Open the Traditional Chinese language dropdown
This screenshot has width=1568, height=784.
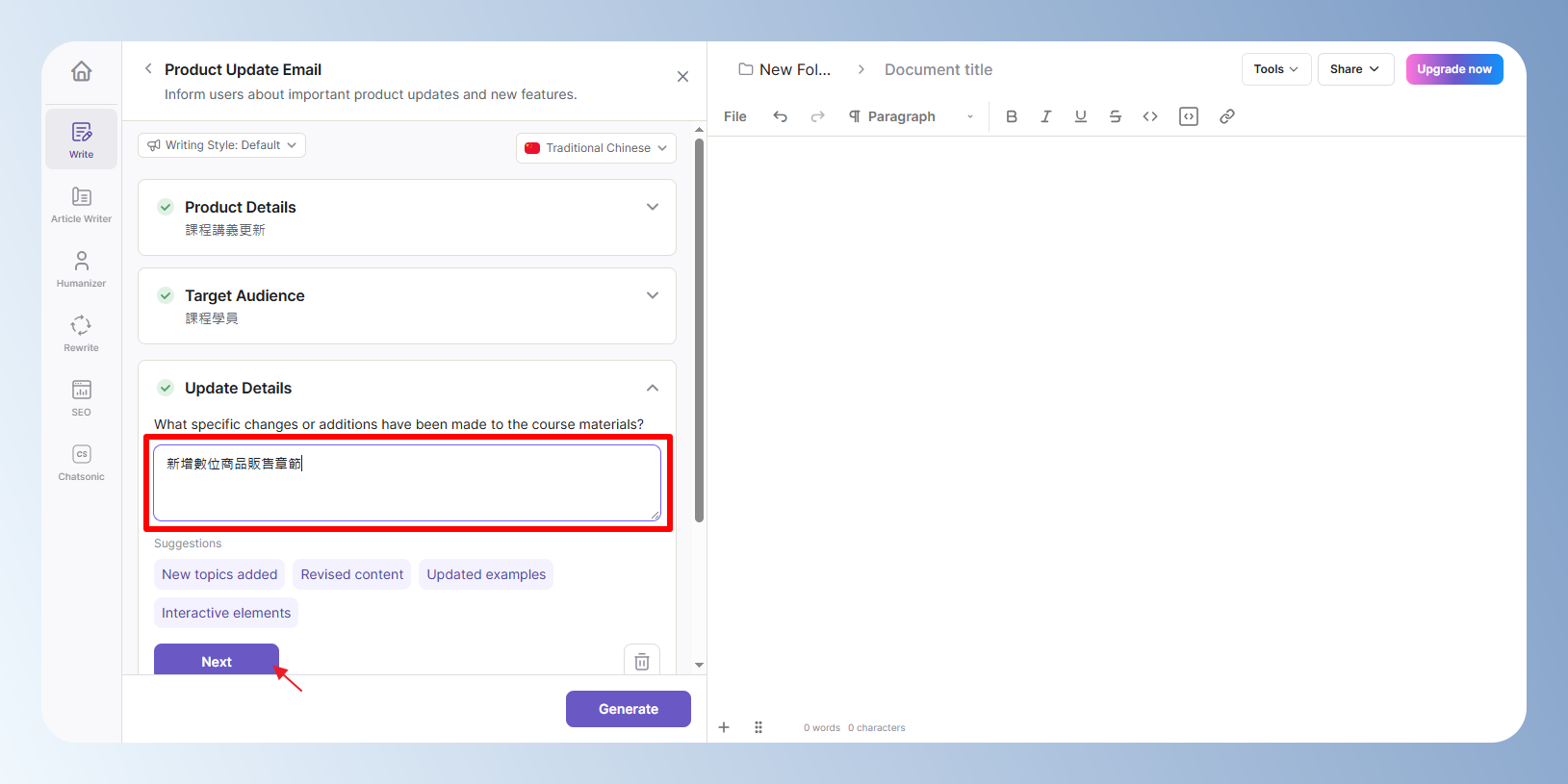click(x=596, y=148)
